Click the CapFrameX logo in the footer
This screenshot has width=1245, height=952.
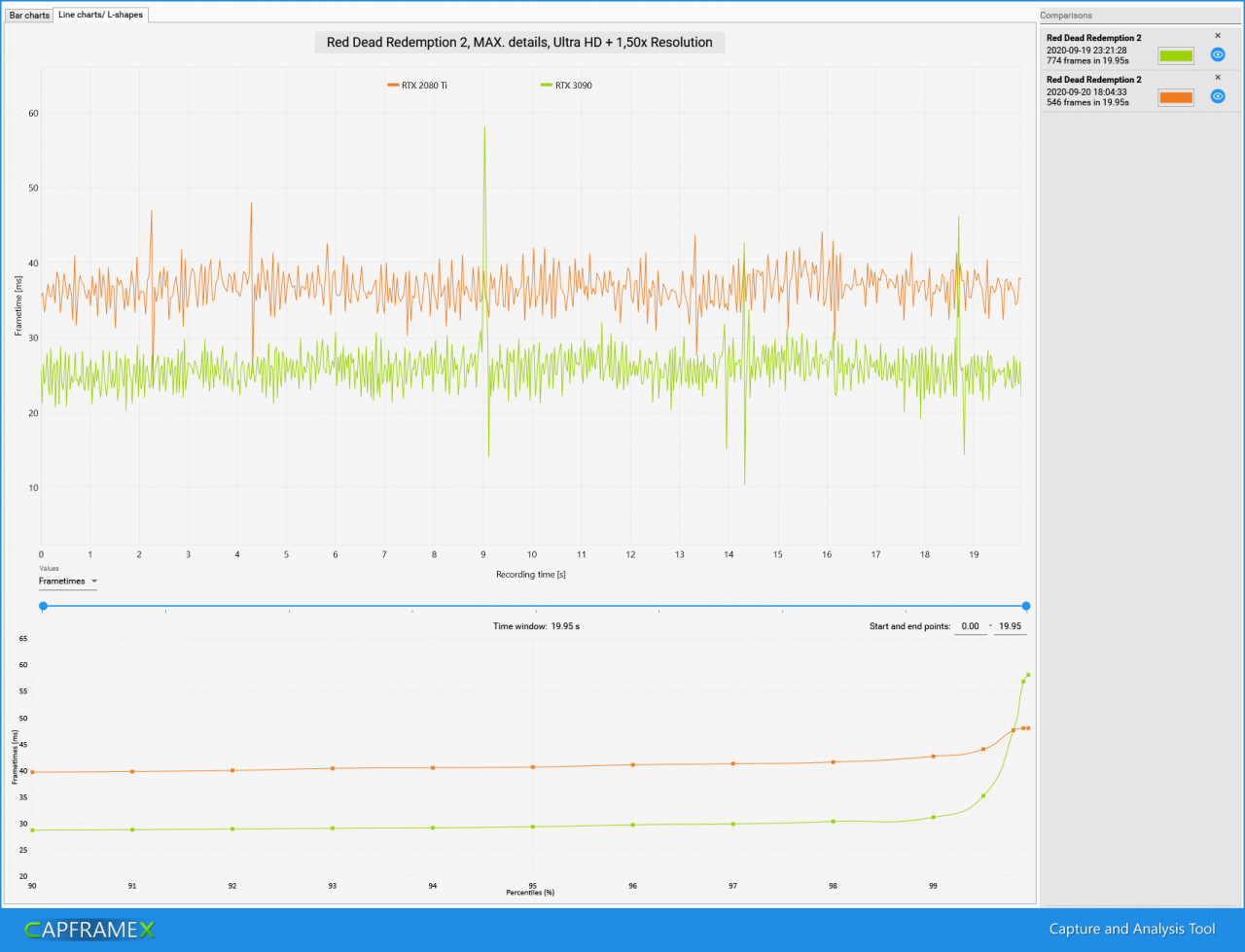(x=89, y=929)
